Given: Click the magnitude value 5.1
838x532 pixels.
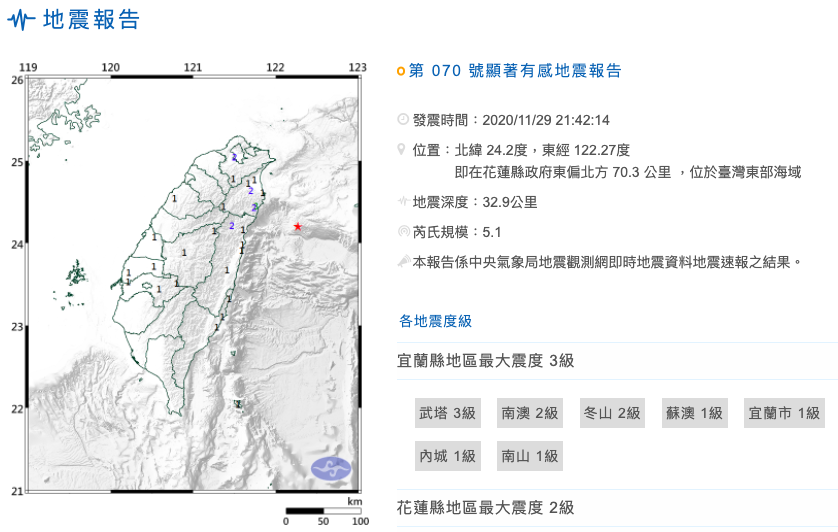Looking at the screenshot, I should coord(492,232).
